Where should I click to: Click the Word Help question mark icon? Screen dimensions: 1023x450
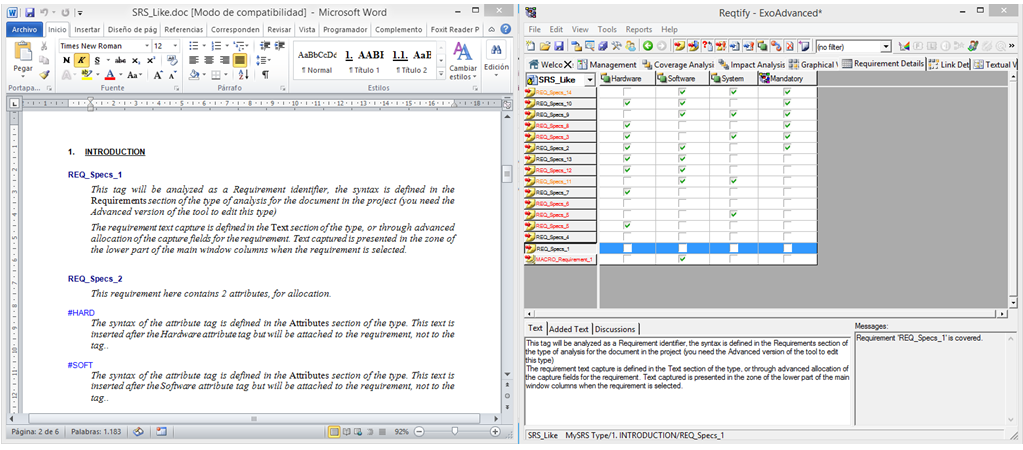click(x=505, y=29)
